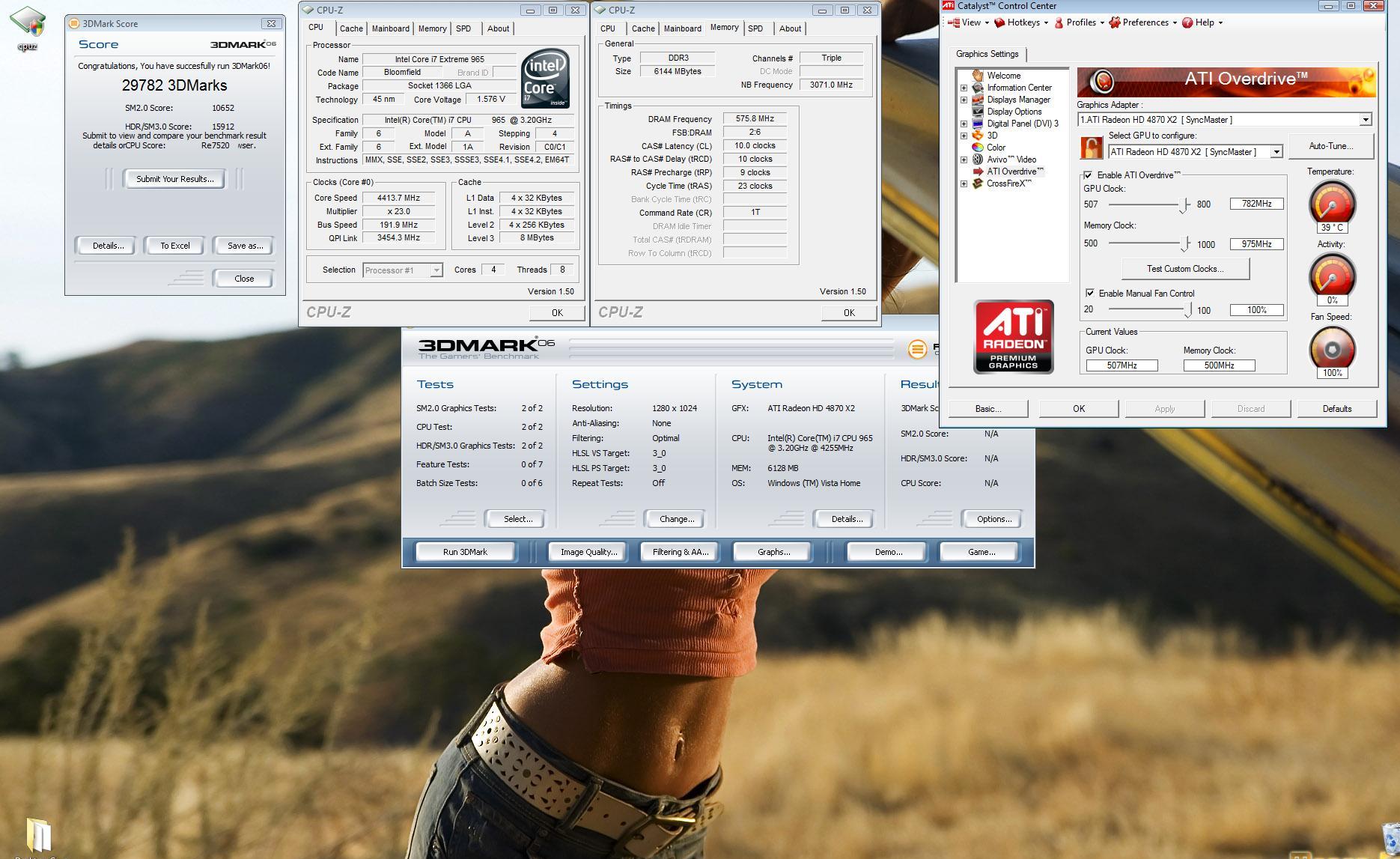Click the GPU Clock 782MHz value field
Viewport: 1400px width, 859px height.
click(x=1256, y=204)
